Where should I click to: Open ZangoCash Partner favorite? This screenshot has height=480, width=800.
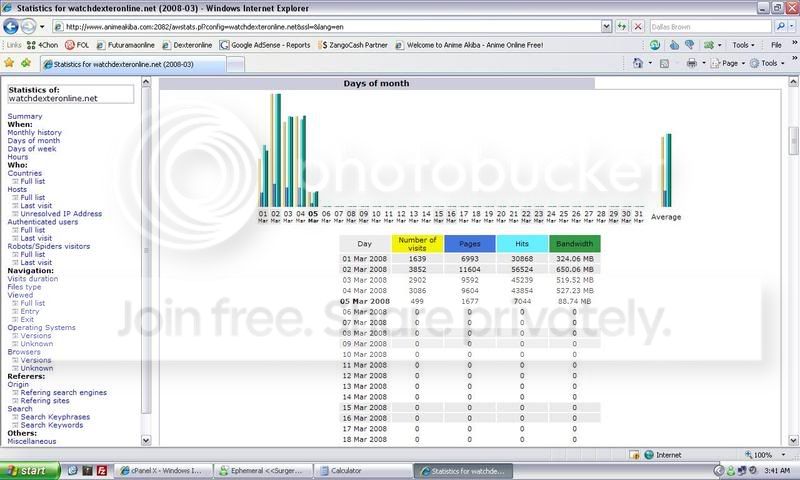353,45
